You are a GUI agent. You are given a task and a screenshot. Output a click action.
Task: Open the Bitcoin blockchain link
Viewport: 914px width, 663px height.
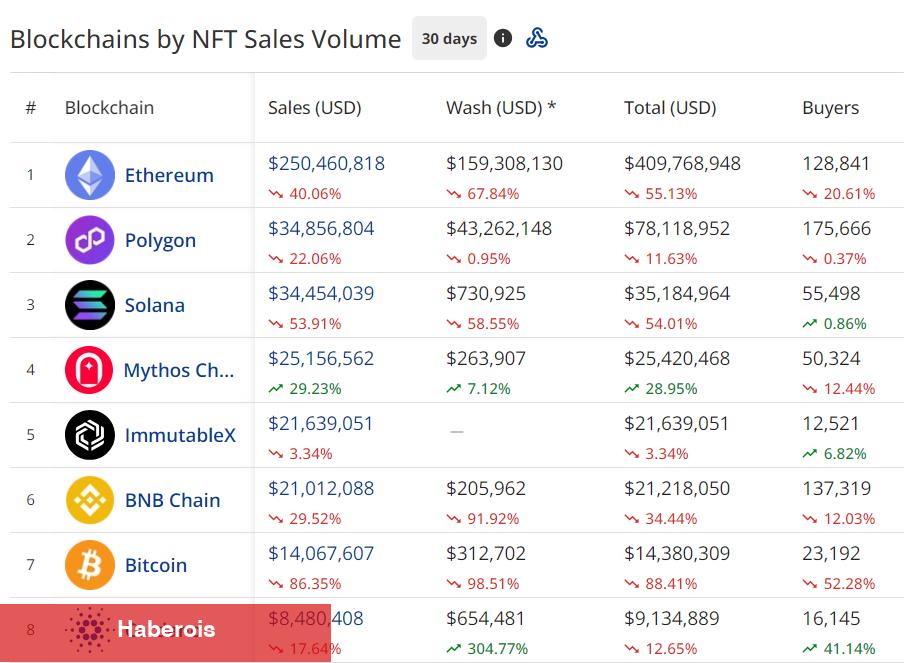click(x=156, y=565)
